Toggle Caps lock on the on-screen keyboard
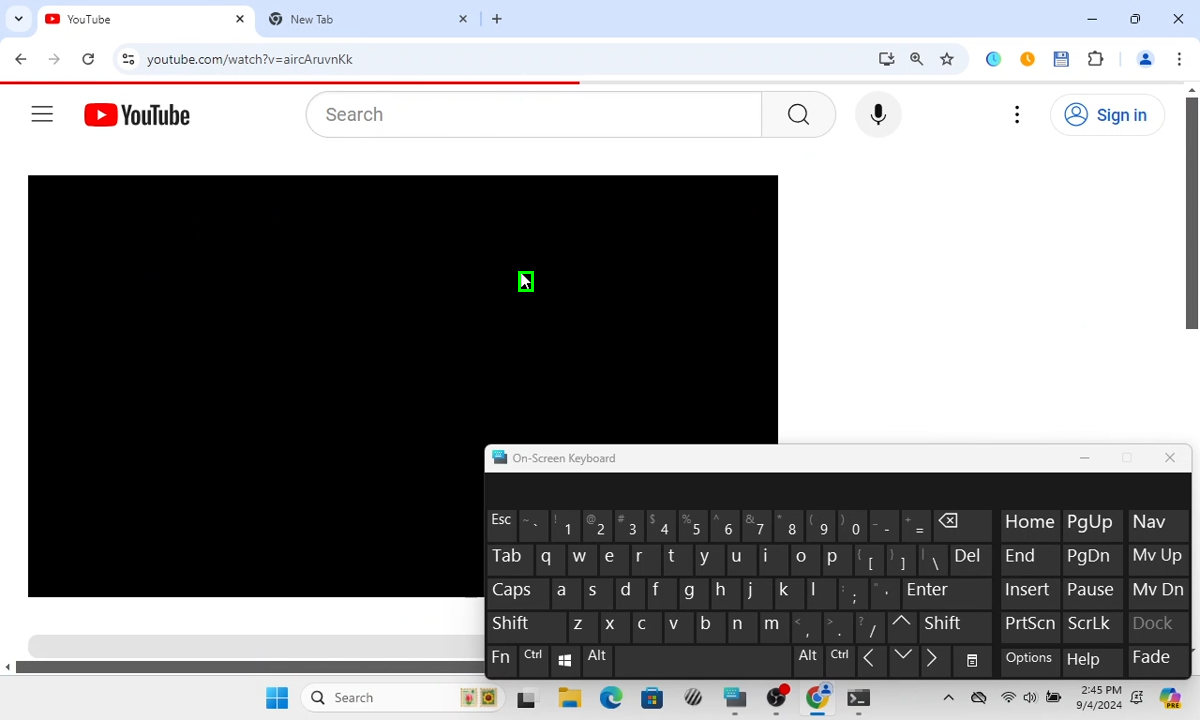Screen dimensions: 1200x720 click(512, 590)
